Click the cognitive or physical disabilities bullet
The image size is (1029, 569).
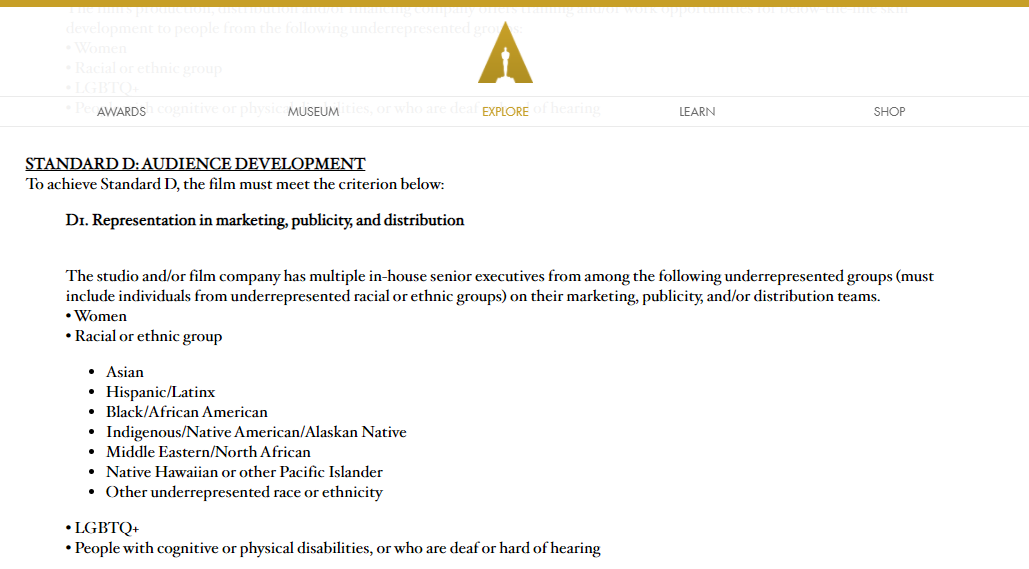[333, 548]
